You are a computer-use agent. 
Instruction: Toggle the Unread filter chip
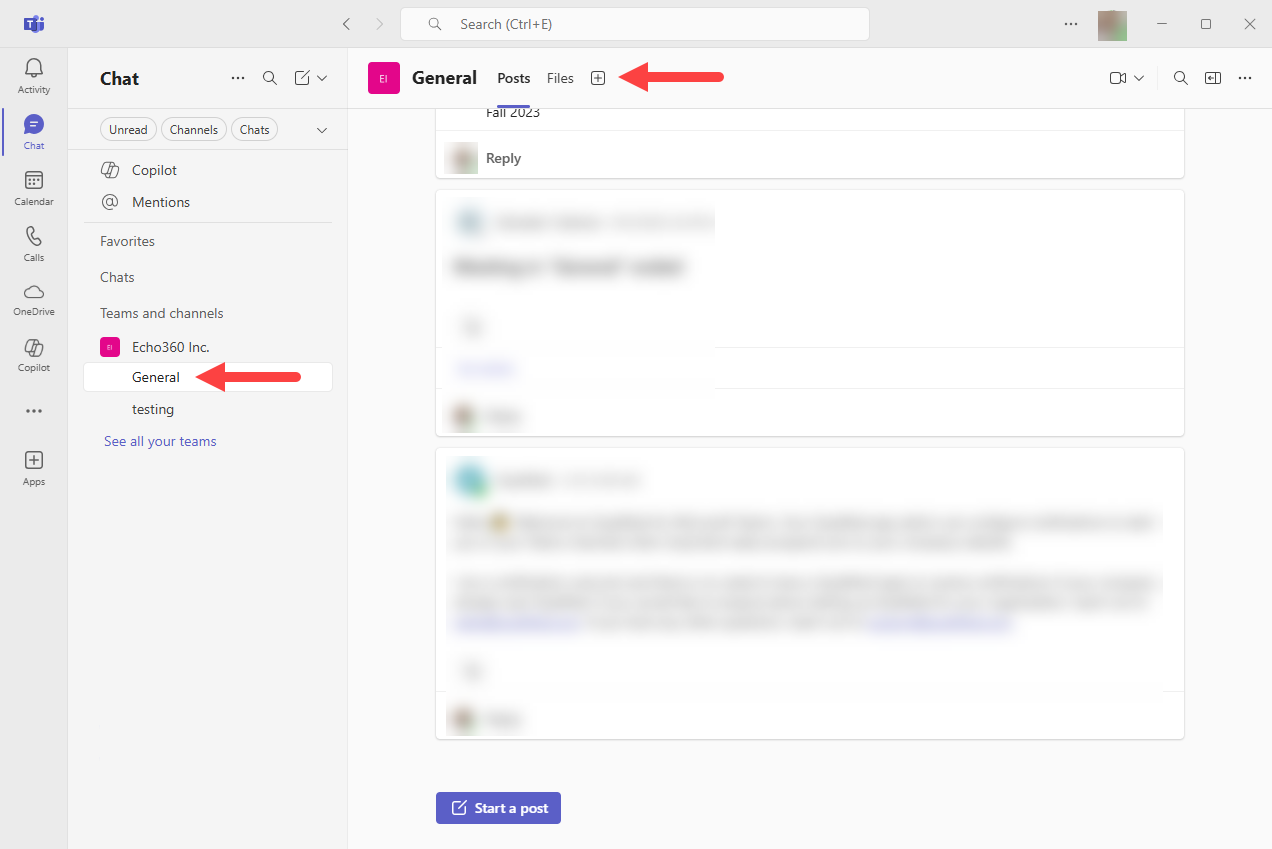pyautogui.click(x=128, y=130)
